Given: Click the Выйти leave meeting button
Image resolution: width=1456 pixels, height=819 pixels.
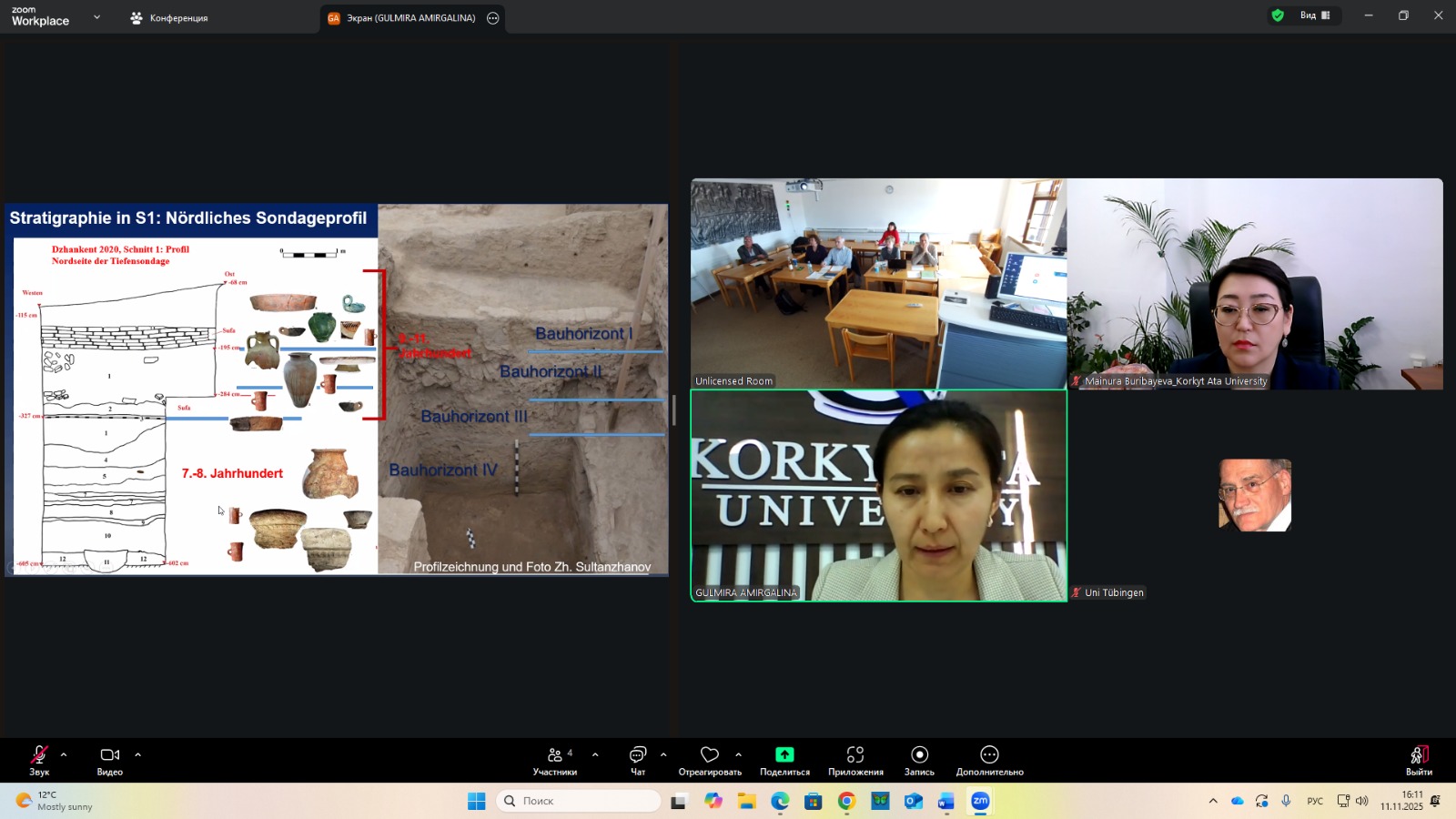Looking at the screenshot, I should coord(1419,759).
